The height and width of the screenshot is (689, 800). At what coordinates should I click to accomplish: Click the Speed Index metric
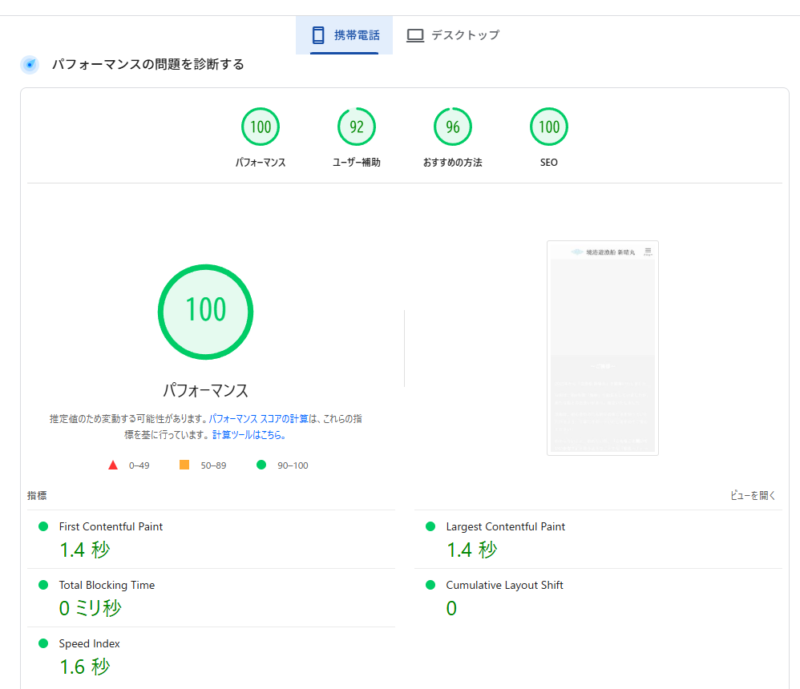coord(89,644)
